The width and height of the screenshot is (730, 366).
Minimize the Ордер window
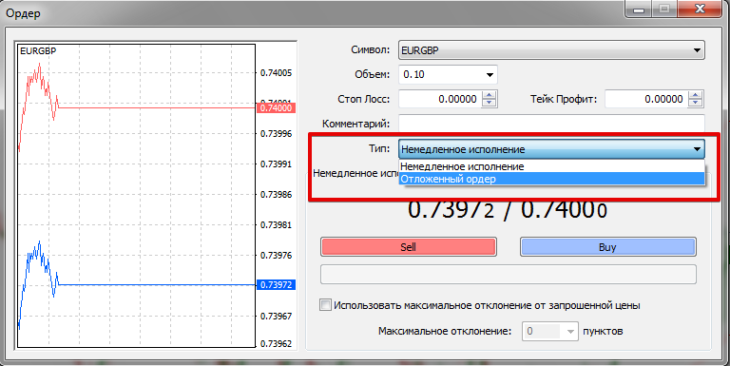click(x=639, y=9)
